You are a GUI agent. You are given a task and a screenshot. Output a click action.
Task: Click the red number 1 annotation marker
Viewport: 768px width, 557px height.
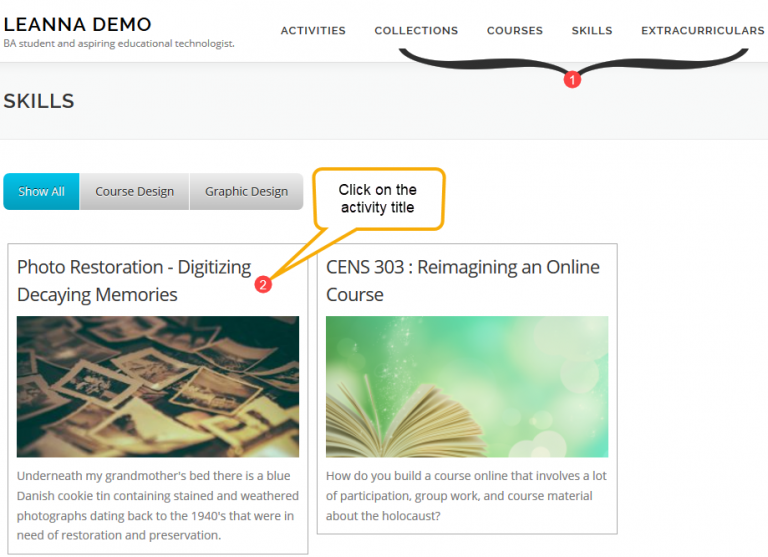tap(572, 79)
